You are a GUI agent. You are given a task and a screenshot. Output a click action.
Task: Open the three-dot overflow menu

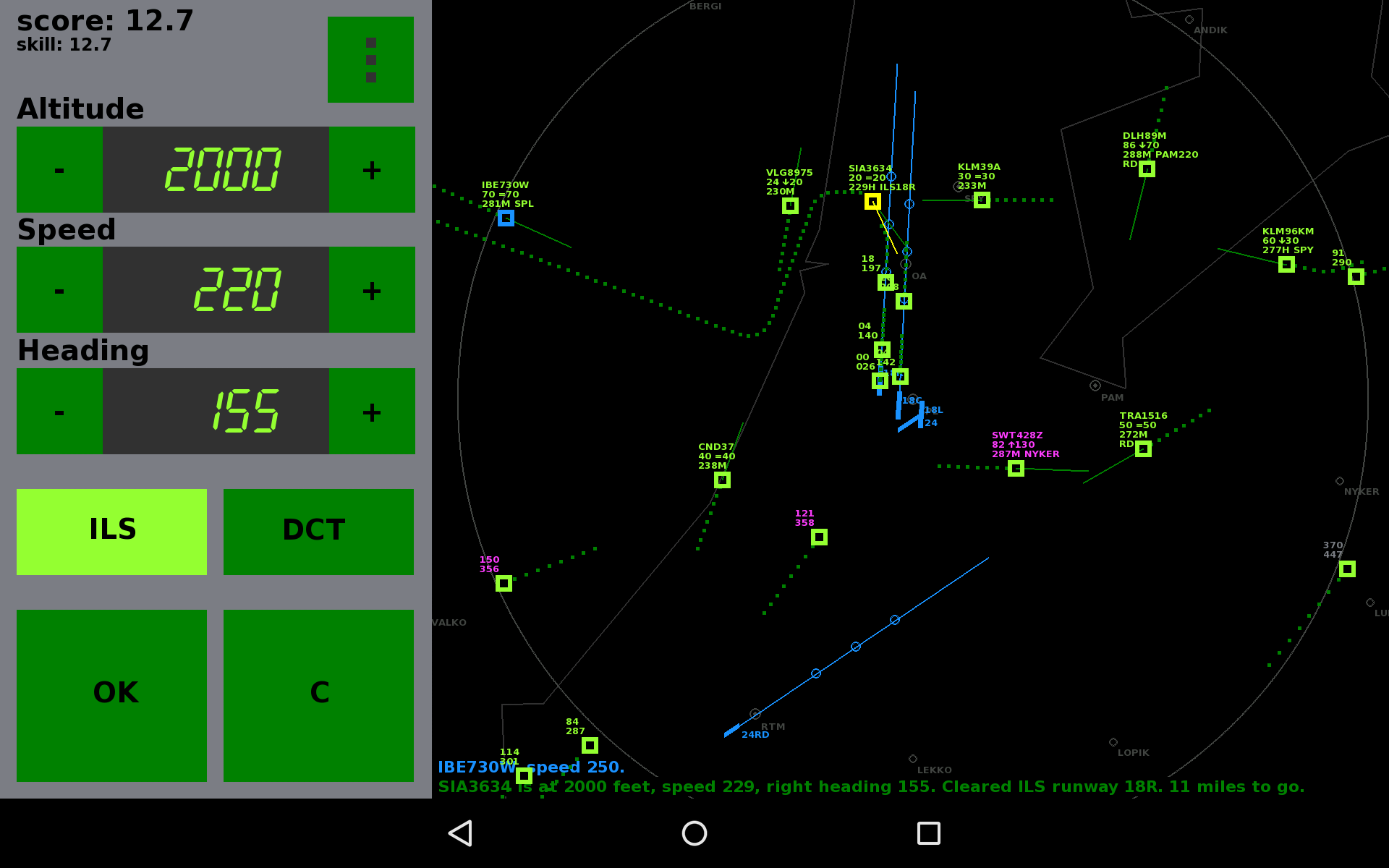pos(370,59)
